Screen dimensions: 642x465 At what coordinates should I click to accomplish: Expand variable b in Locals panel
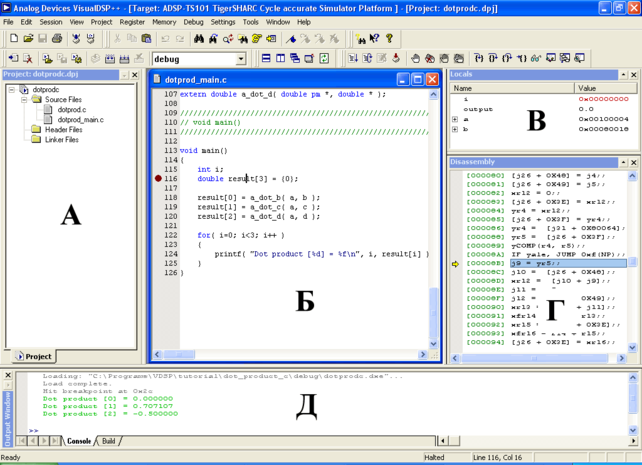pos(455,129)
